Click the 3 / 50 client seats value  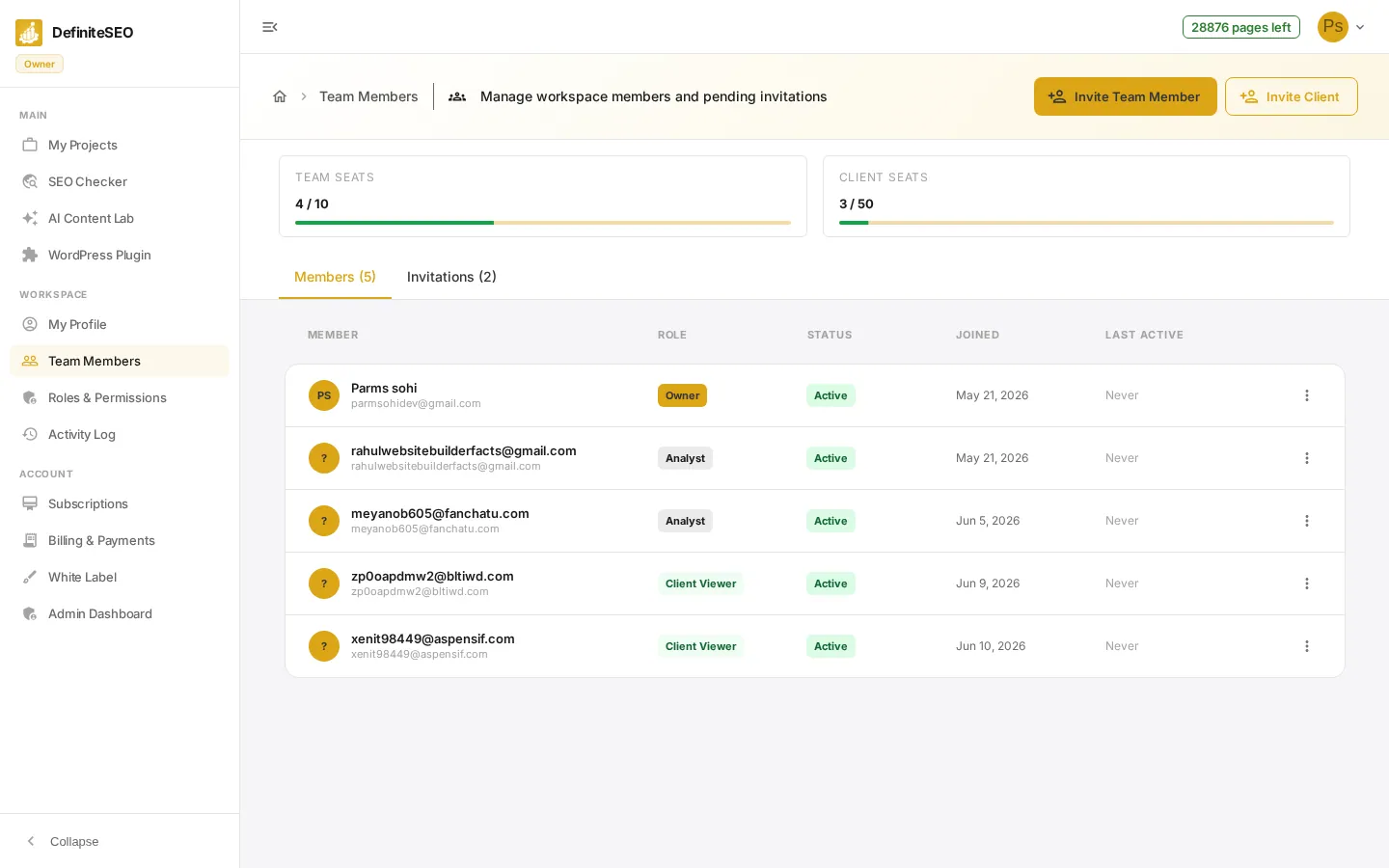coord(857,203)
